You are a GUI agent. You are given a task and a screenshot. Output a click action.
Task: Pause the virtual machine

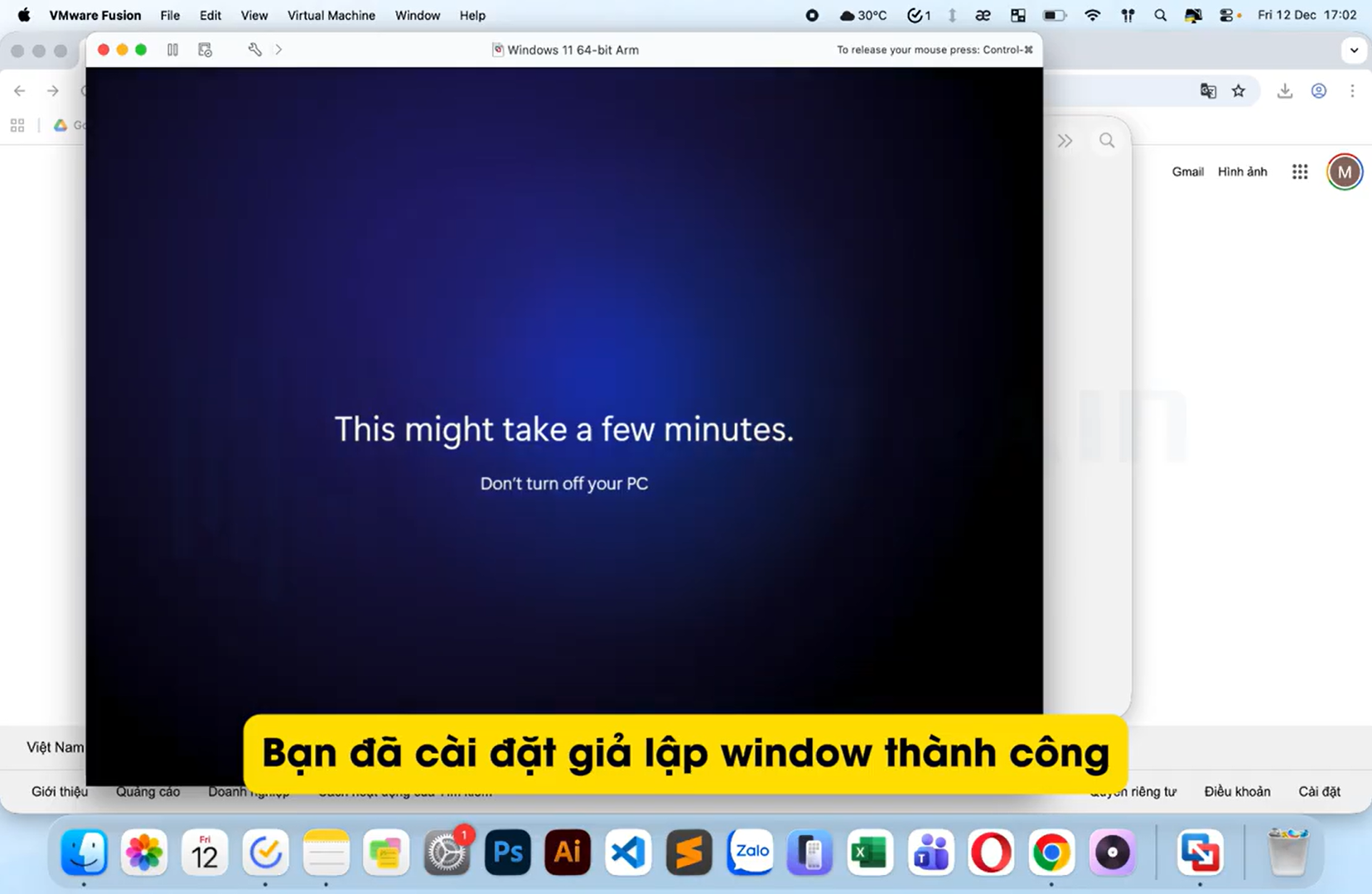click(x=172, y=50)
